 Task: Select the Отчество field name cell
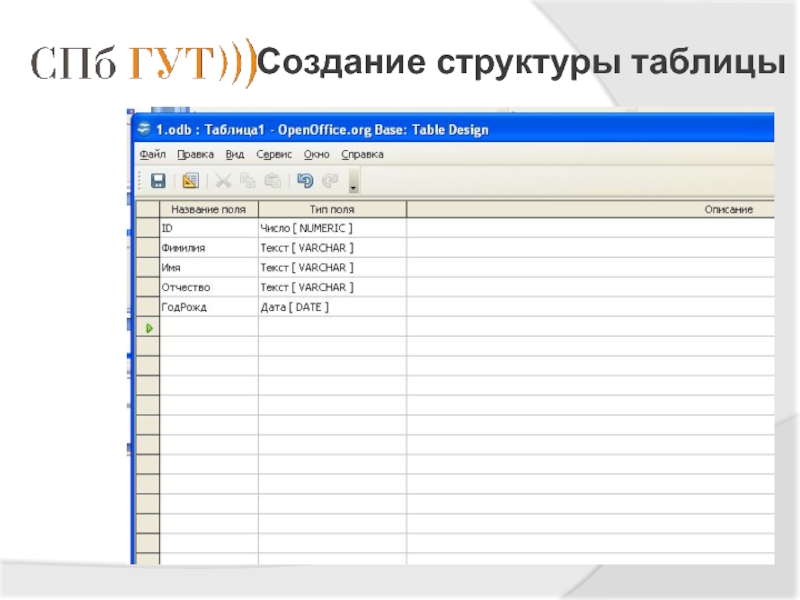pyautogui.click(x=209, y=287)
